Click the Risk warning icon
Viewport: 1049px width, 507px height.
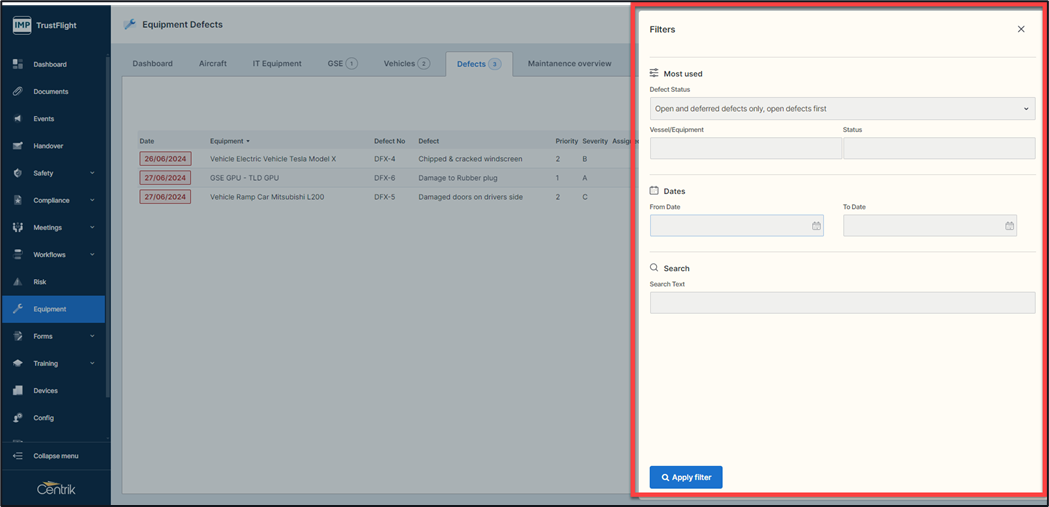coord(18,282)
